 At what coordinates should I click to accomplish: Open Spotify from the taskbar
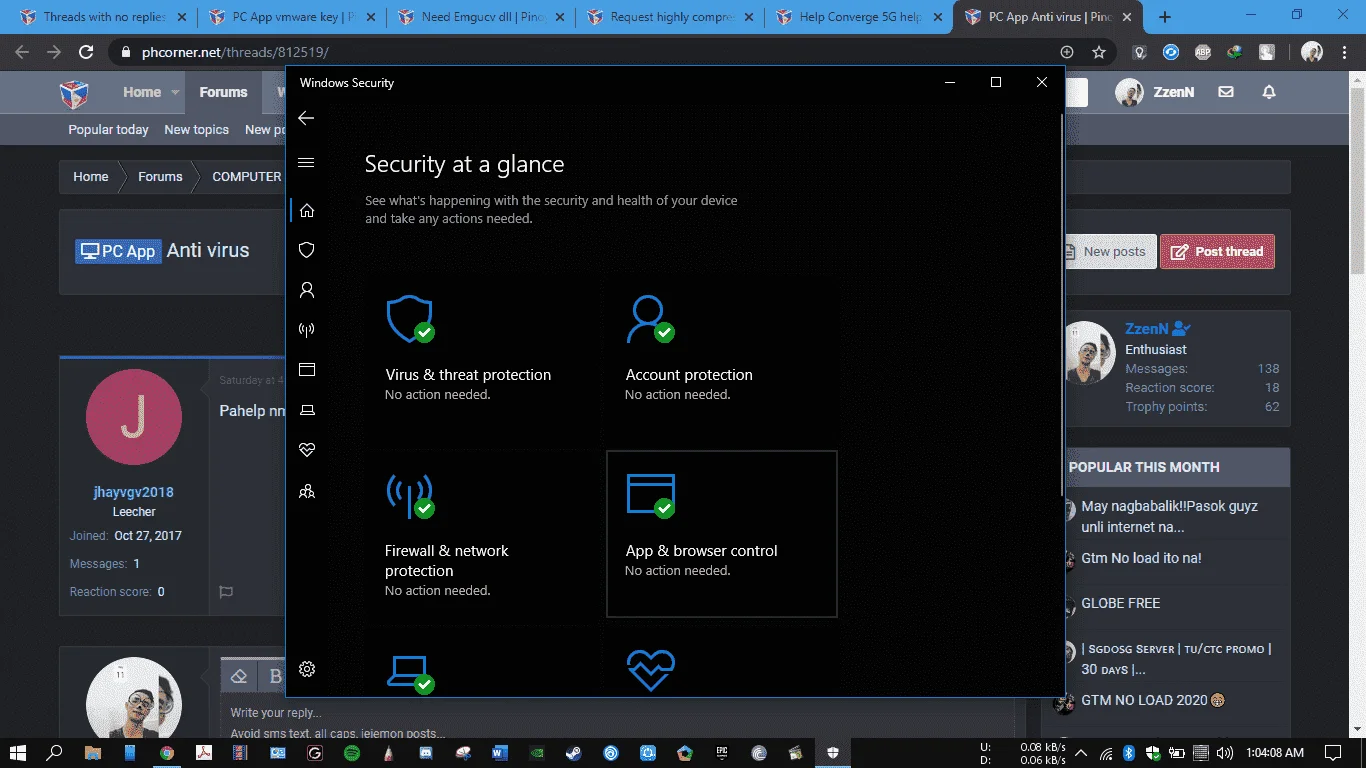pos(352,752)
